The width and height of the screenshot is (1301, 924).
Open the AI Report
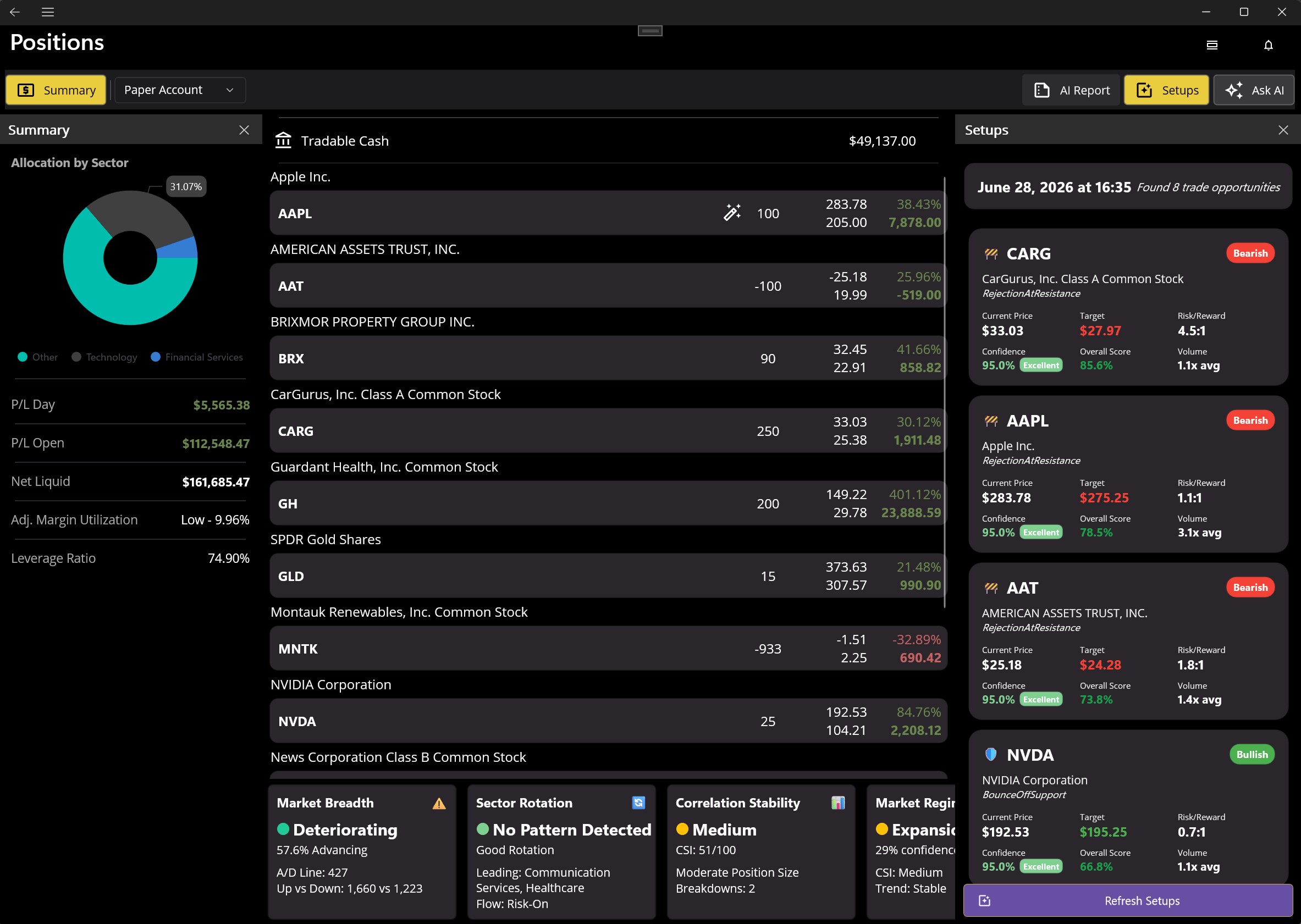(1071, 90)
